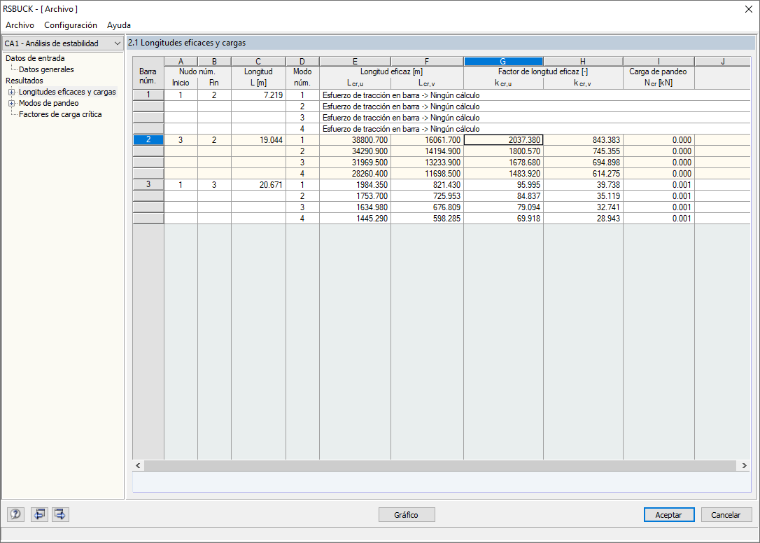Click column header C

[x=258, y=62]
